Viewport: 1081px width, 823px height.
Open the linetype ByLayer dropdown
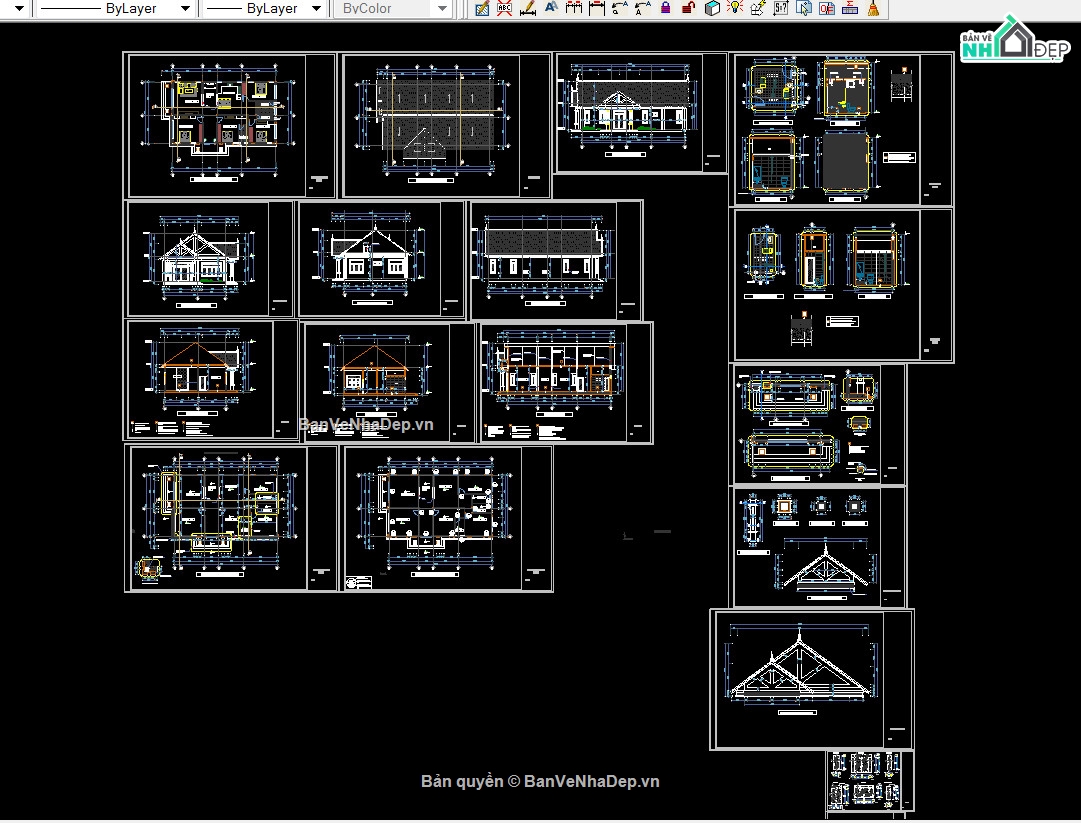pyautogui.click(x=184, y=8)
